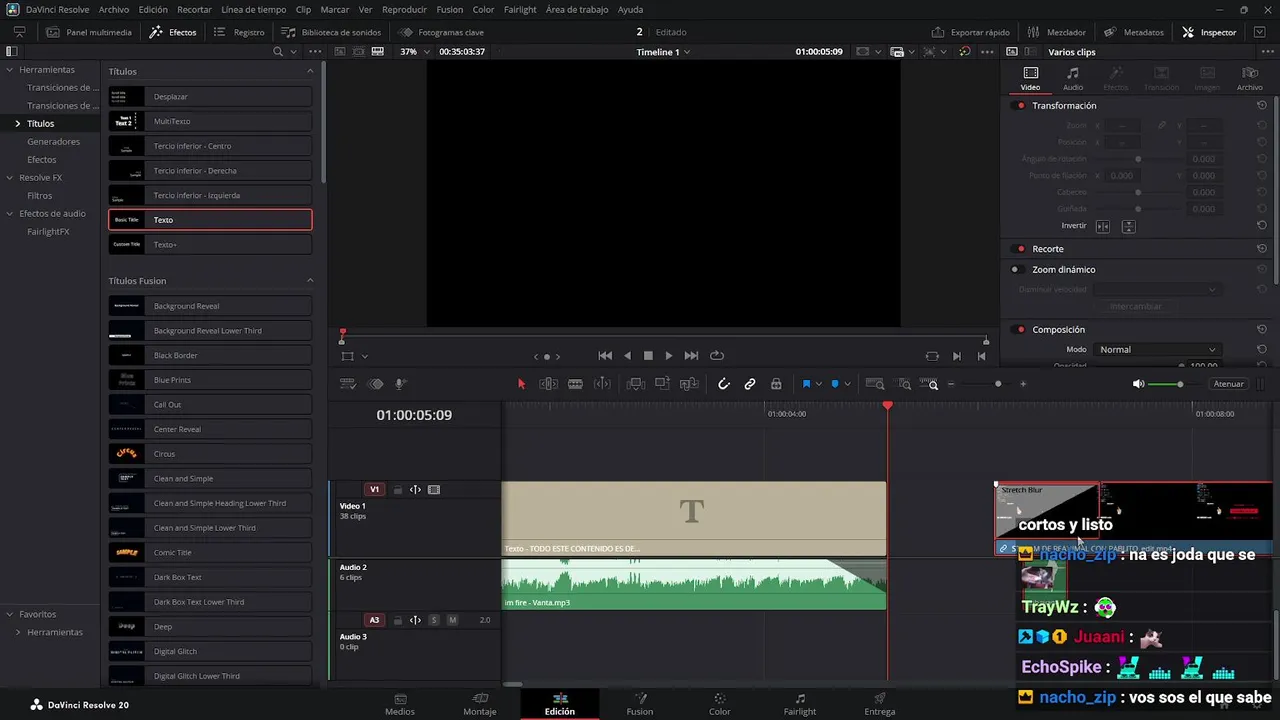Open the Modo Normal dropdown

click(1158, 350)
